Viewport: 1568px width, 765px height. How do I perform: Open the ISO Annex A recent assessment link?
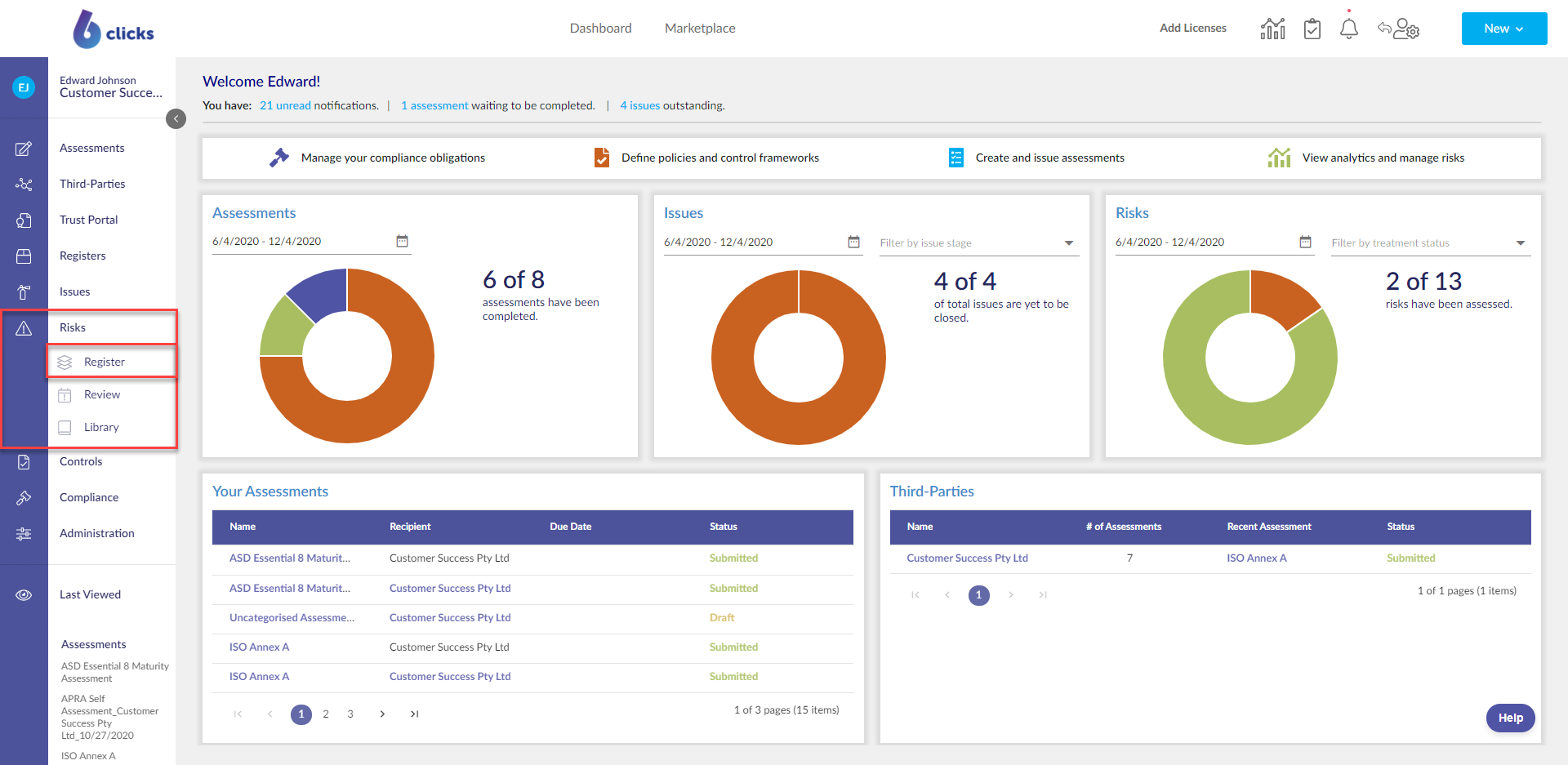click(1256, 558)
